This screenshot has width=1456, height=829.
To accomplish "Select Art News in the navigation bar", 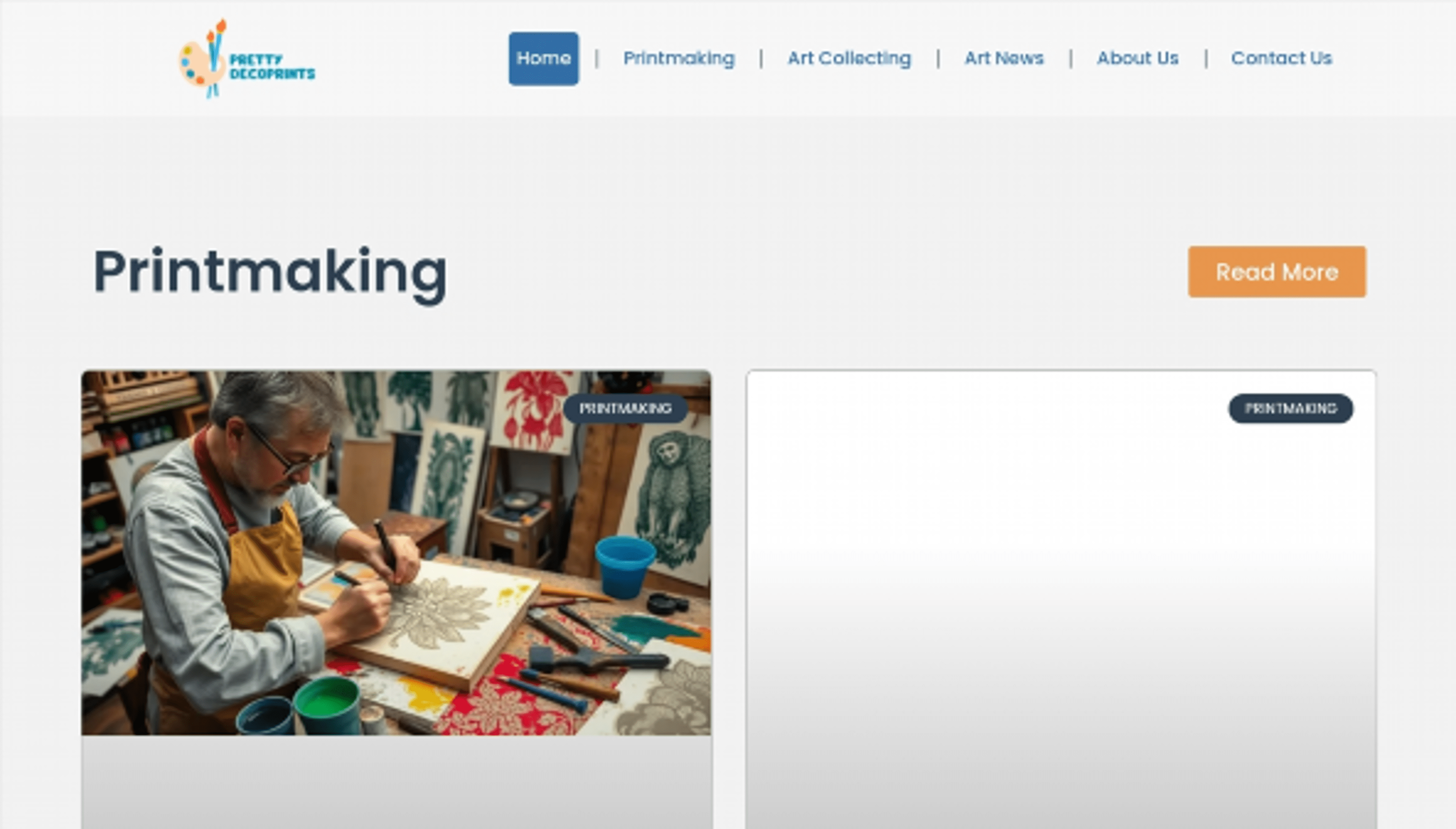I will tap(1004, 59).
